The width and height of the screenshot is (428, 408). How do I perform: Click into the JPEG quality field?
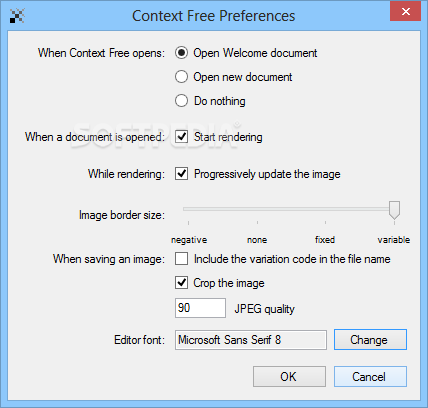[200, 308]
